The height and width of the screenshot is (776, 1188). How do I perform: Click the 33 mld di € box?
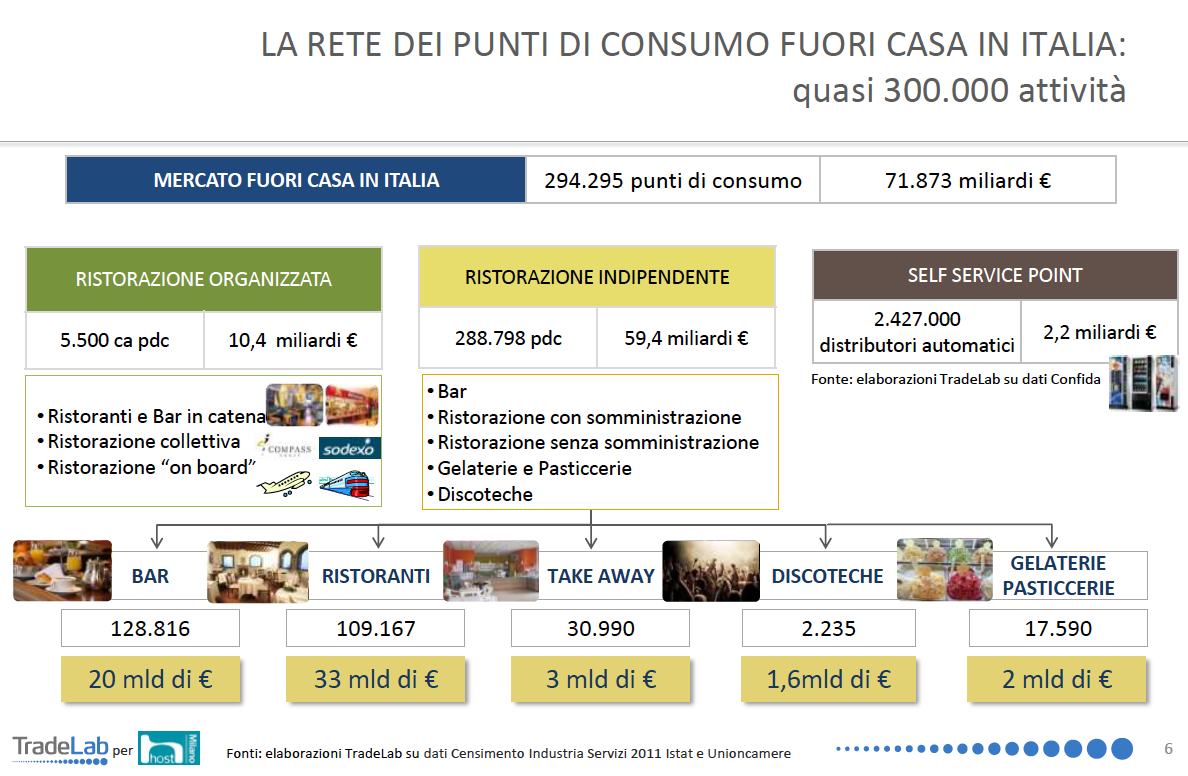click(x=375, y=679)
